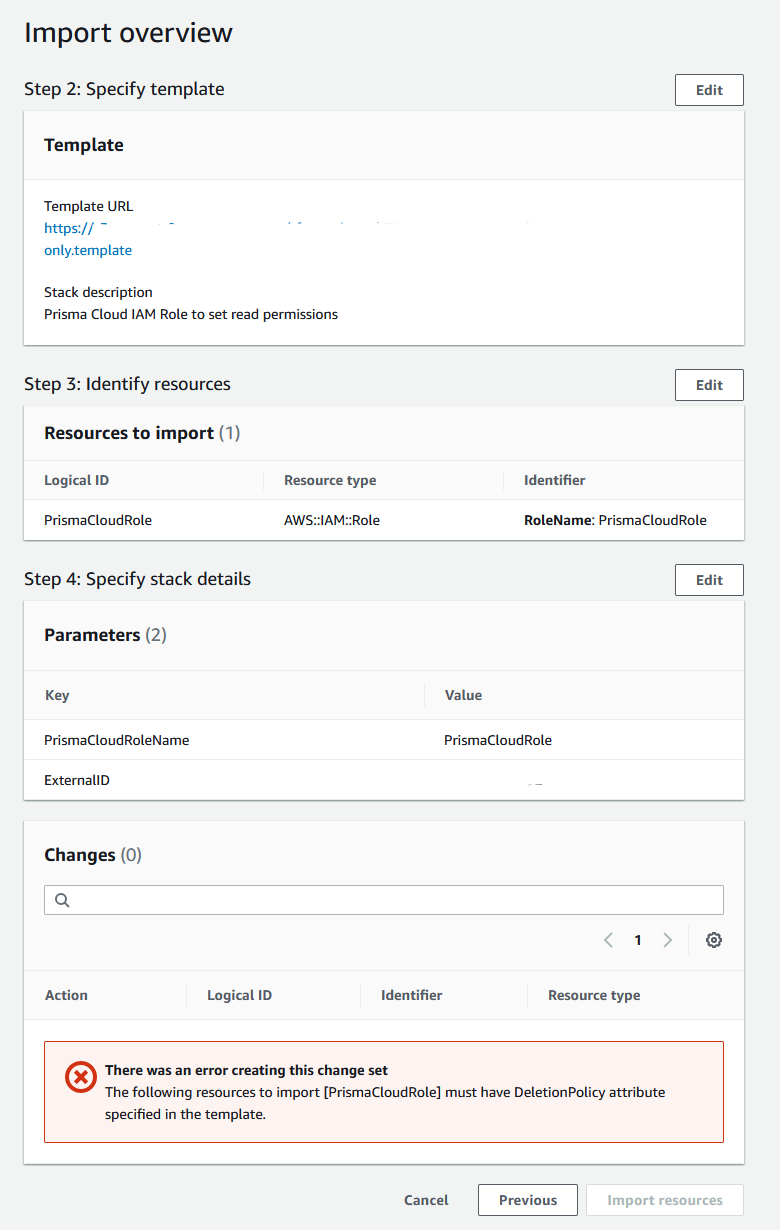Click the Identifier column header in Changes
This screenshot has height=1230, width=780.
412,995
